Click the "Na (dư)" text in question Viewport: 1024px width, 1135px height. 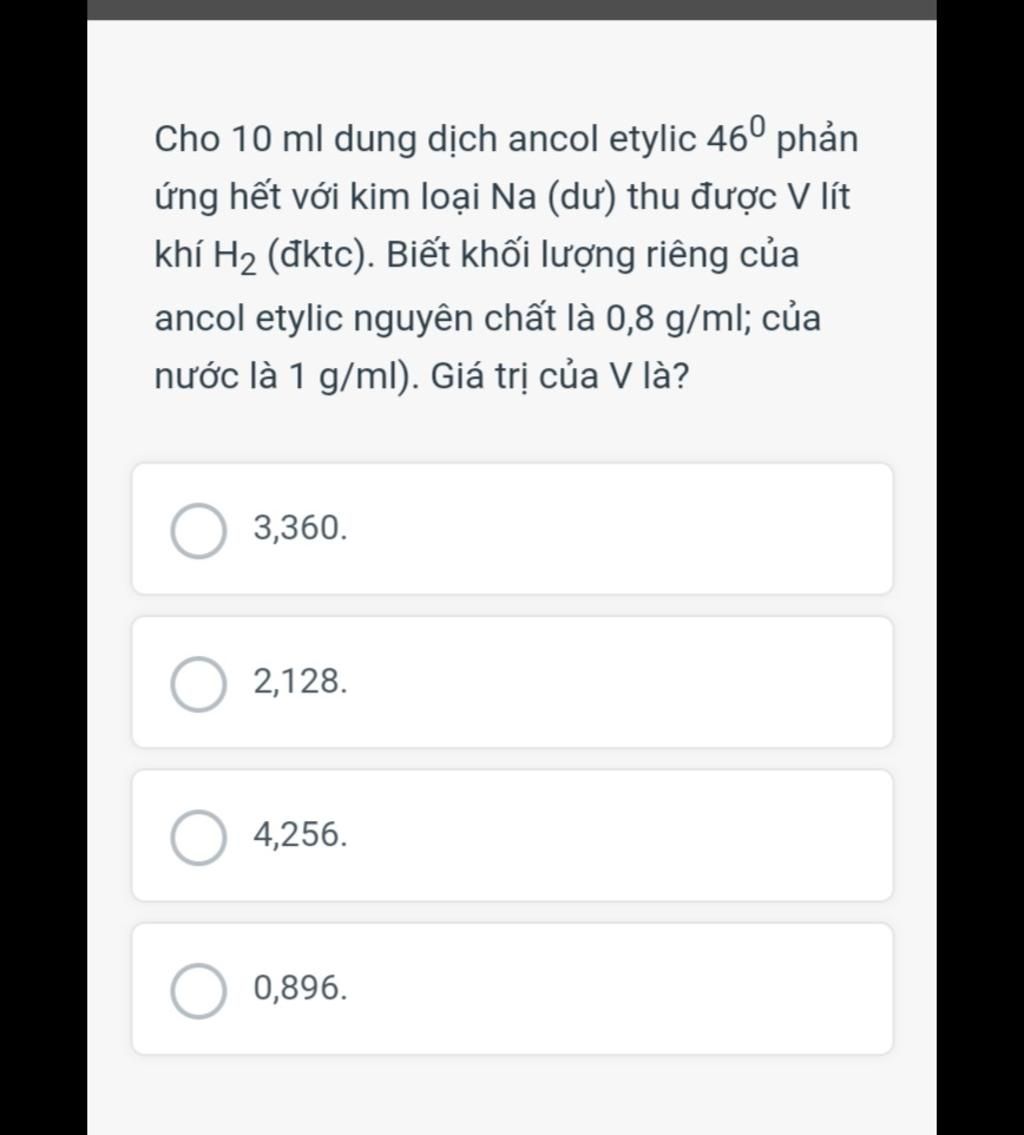pos(554,198)
